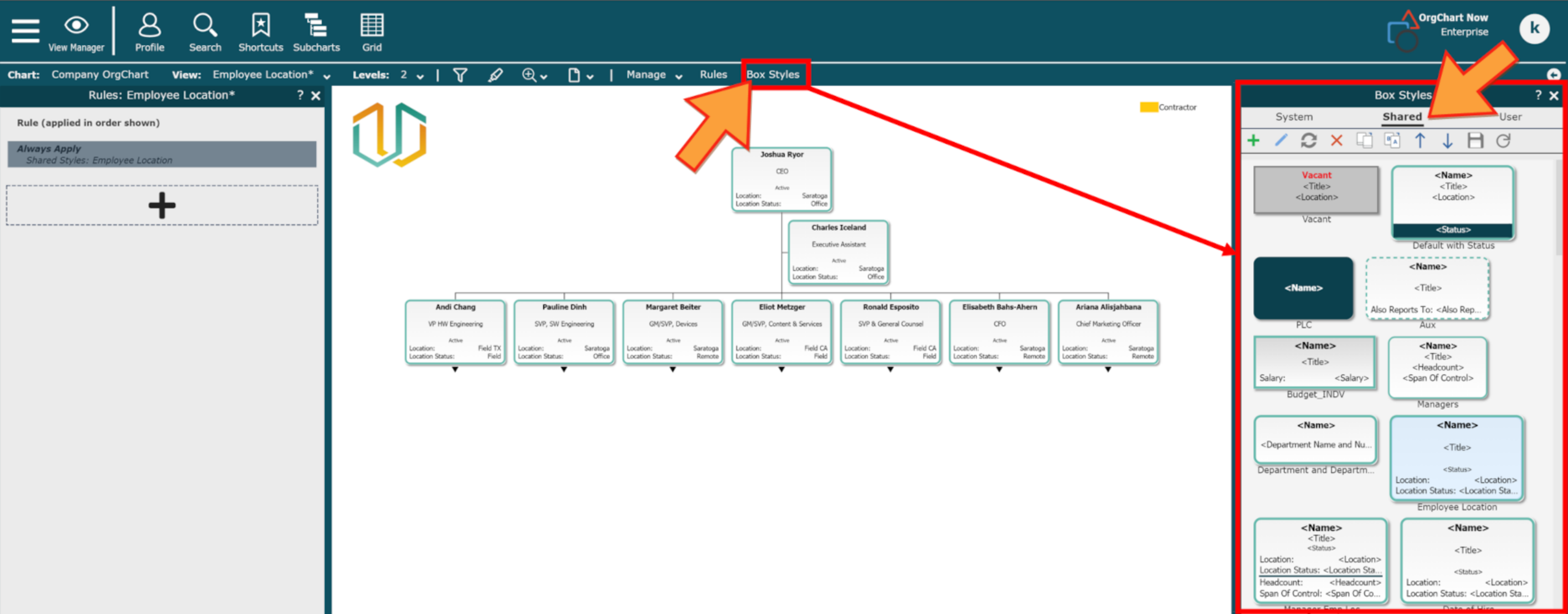Expand the Employee Location view dropdown
This screenshot has width=1568, height=614.
(x=327, y=76)
